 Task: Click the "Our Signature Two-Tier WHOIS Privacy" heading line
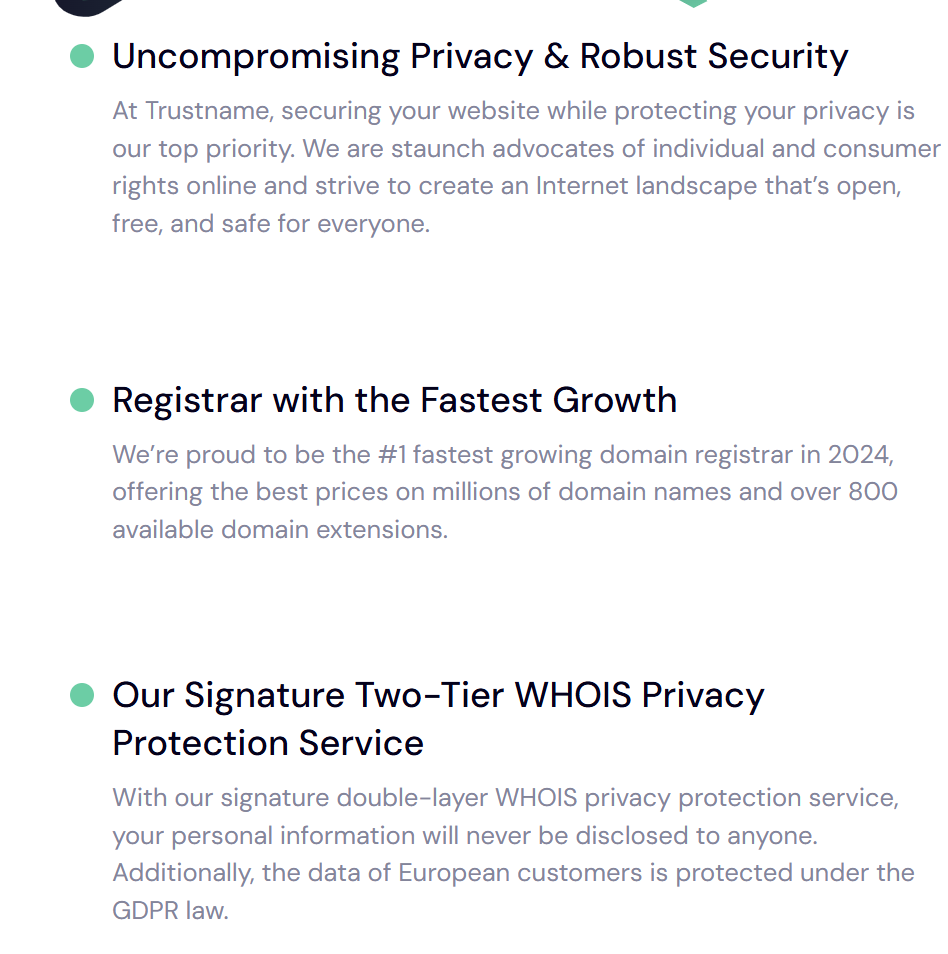pyautogui.click(x=438, y=694)
